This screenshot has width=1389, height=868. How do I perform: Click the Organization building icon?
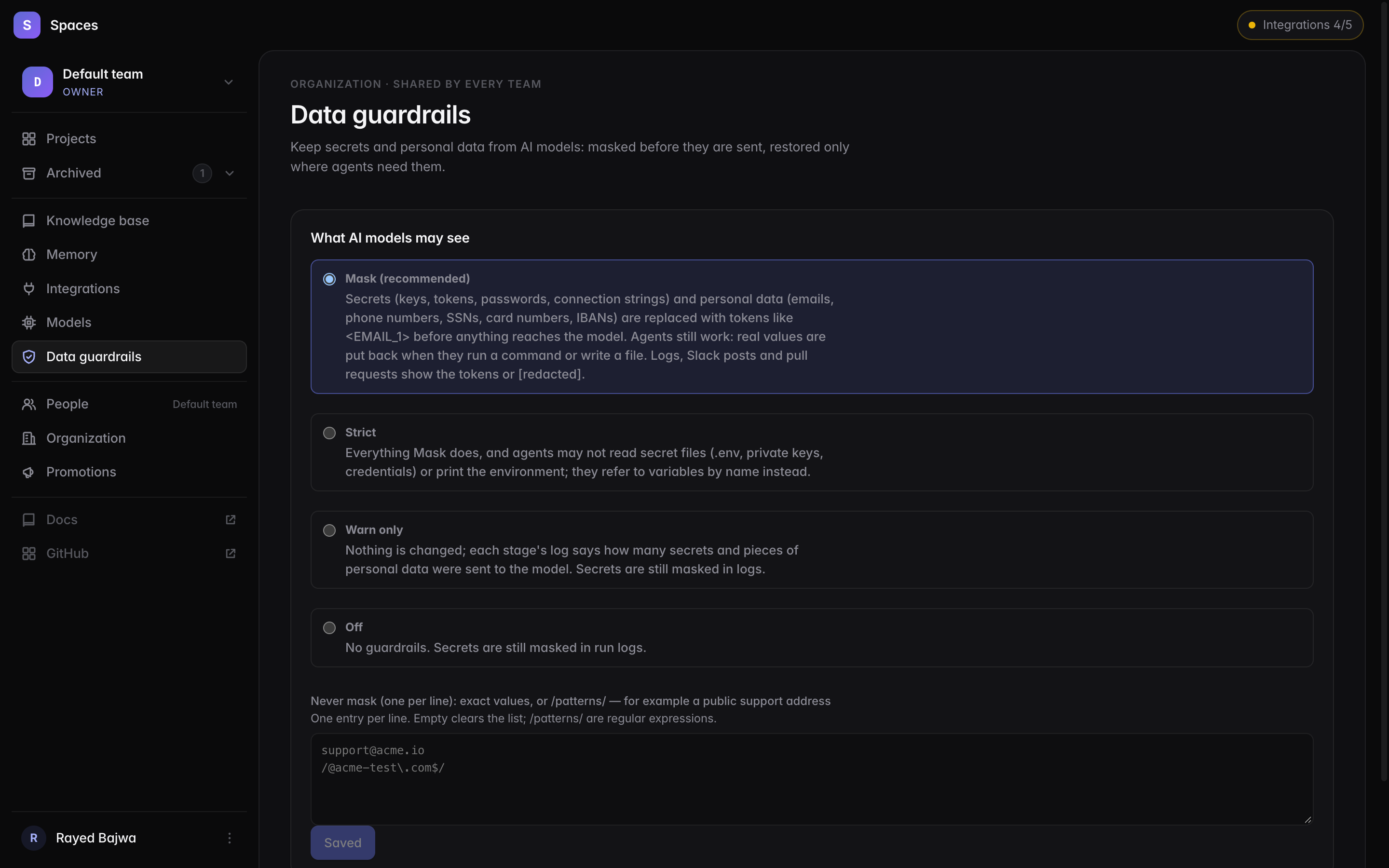click(x=29, y=439)
